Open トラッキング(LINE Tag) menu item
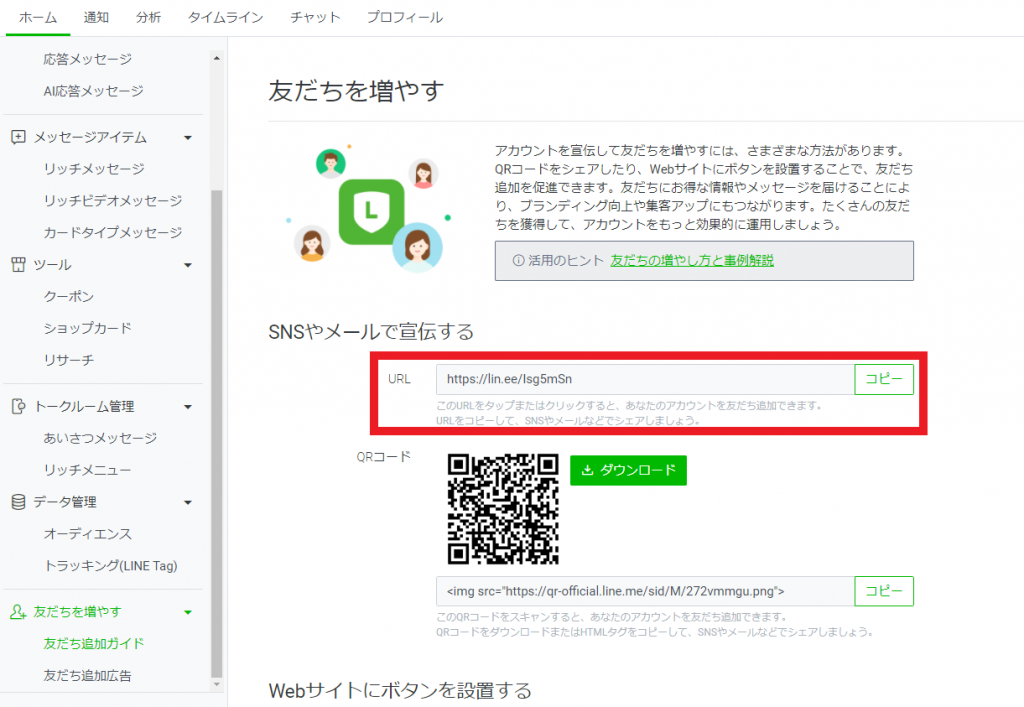The height and width of the screenshot is (707, 1024). click(x=110, y=566)
